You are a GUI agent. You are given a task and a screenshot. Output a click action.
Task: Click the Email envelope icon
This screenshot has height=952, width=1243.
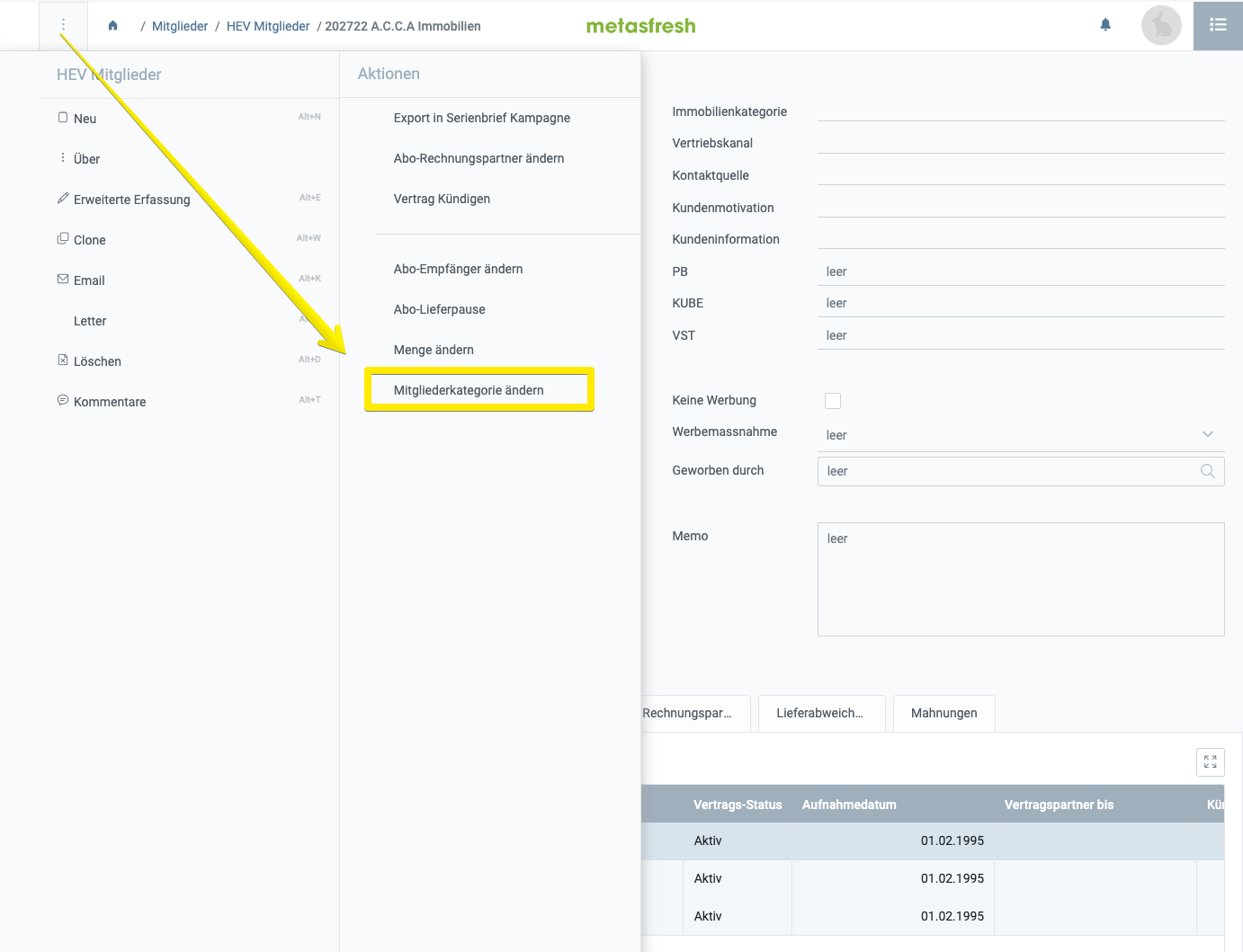coord(63,280)
